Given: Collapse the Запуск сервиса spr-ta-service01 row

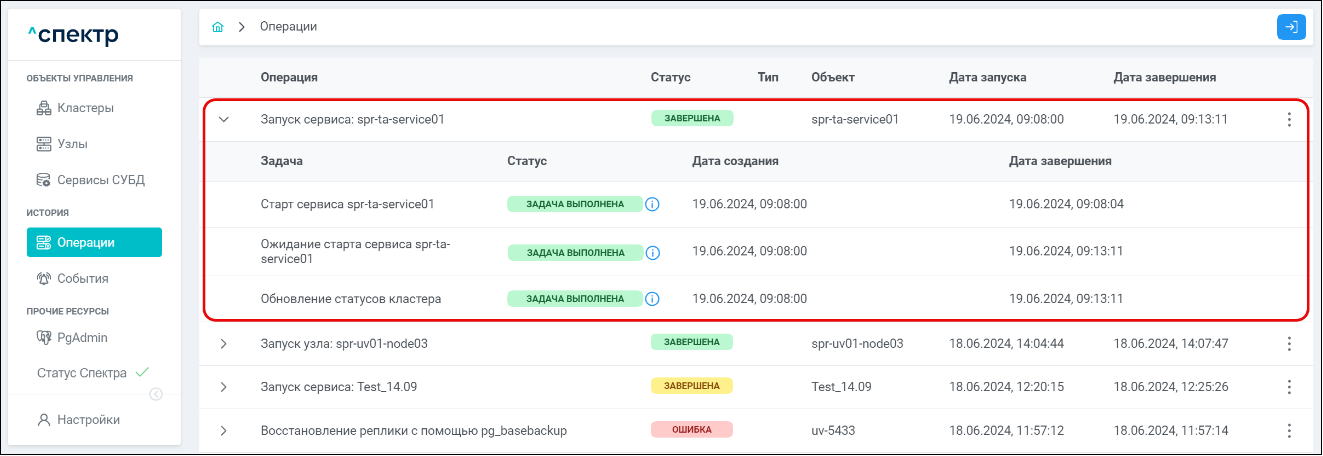Looking at the screenshot, I should pos(224,119).
